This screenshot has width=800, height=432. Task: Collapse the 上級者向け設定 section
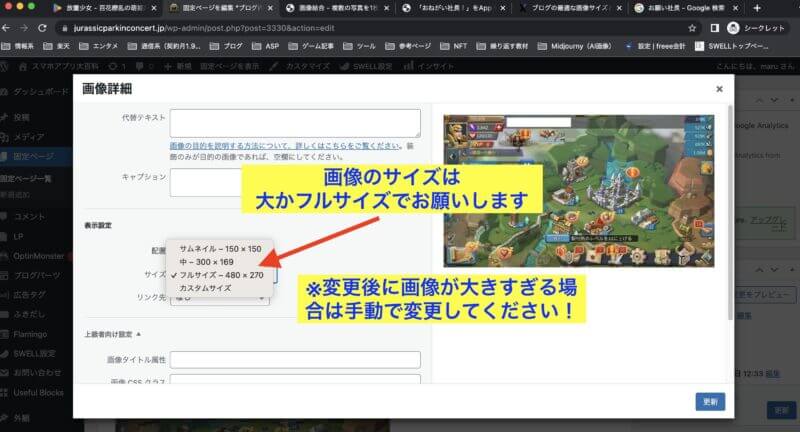coord(112,335)
